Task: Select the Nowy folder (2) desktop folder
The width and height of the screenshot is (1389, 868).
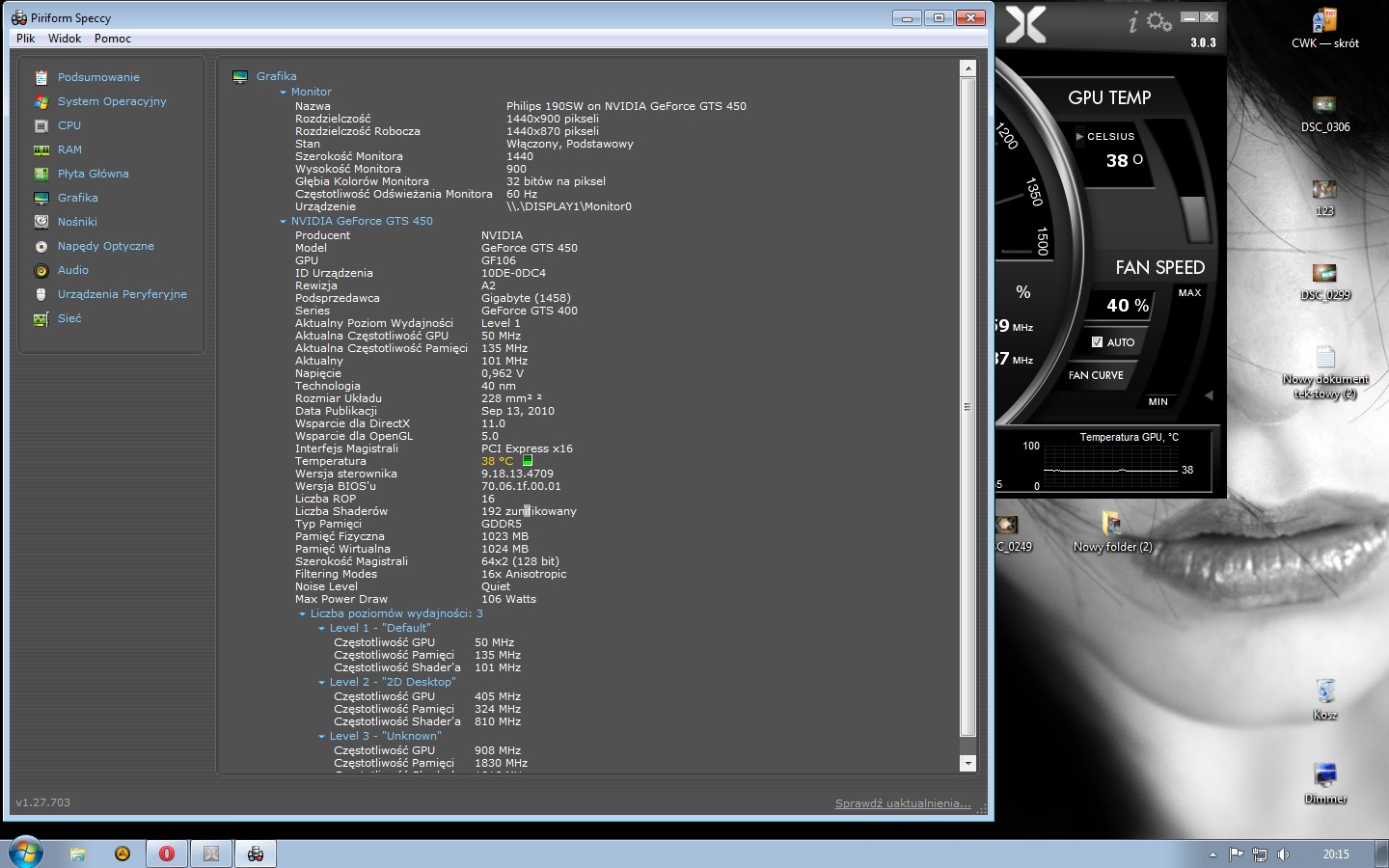Action: (x=1112, y=532)
